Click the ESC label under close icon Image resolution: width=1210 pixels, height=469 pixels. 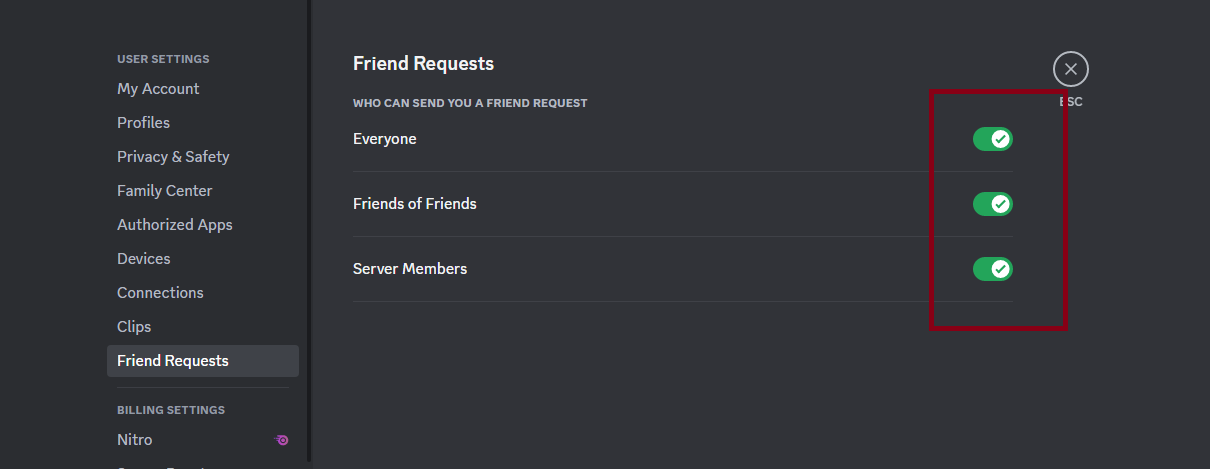pyautogui.click(x=1071, y=102)
